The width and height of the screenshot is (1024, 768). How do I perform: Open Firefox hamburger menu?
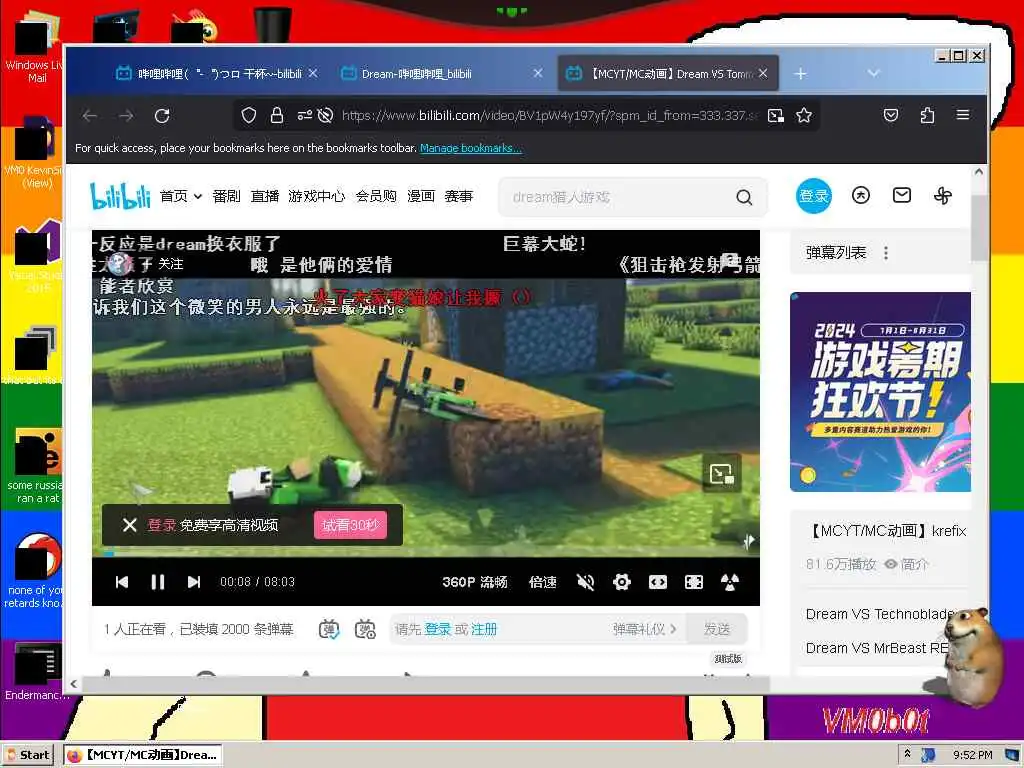click(x=963, y=116)
